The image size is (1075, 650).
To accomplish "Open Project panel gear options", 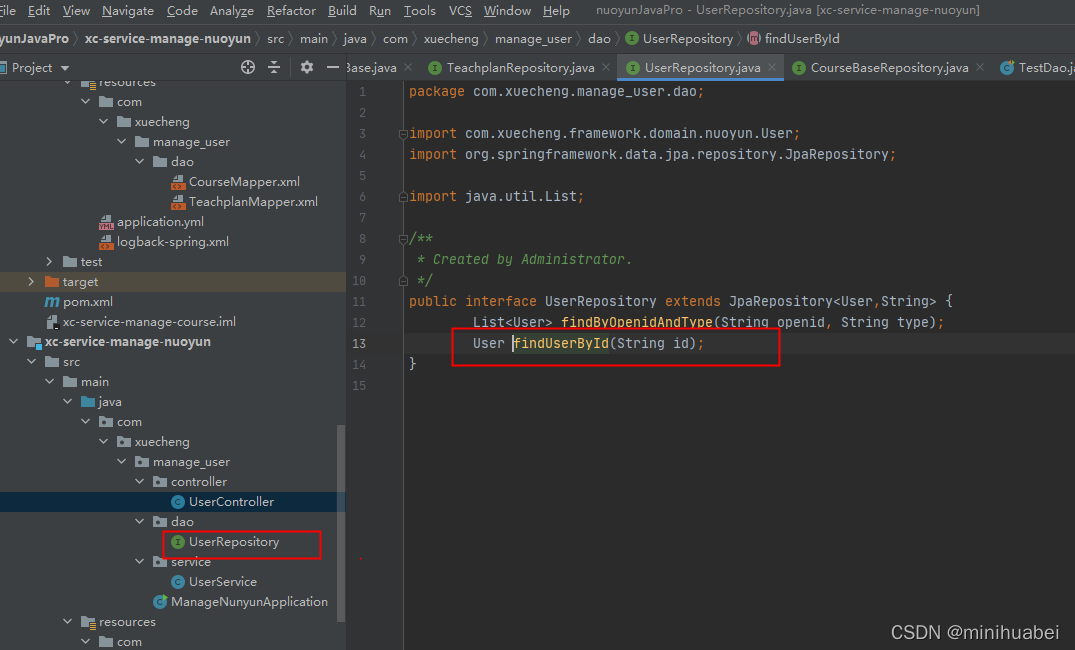I will (x=306, y=67).
